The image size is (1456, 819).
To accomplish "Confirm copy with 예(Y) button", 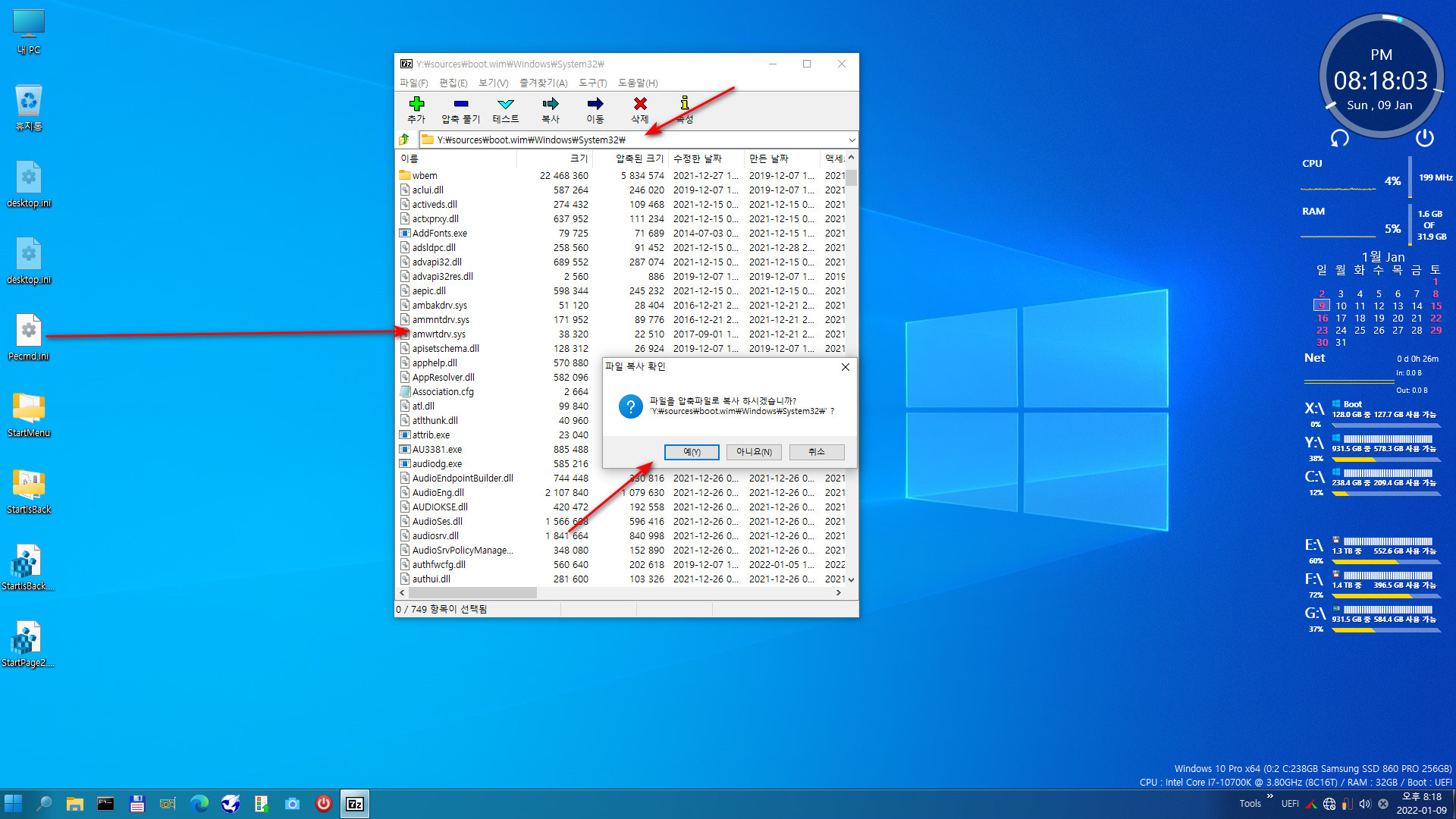I will point(692,452).
